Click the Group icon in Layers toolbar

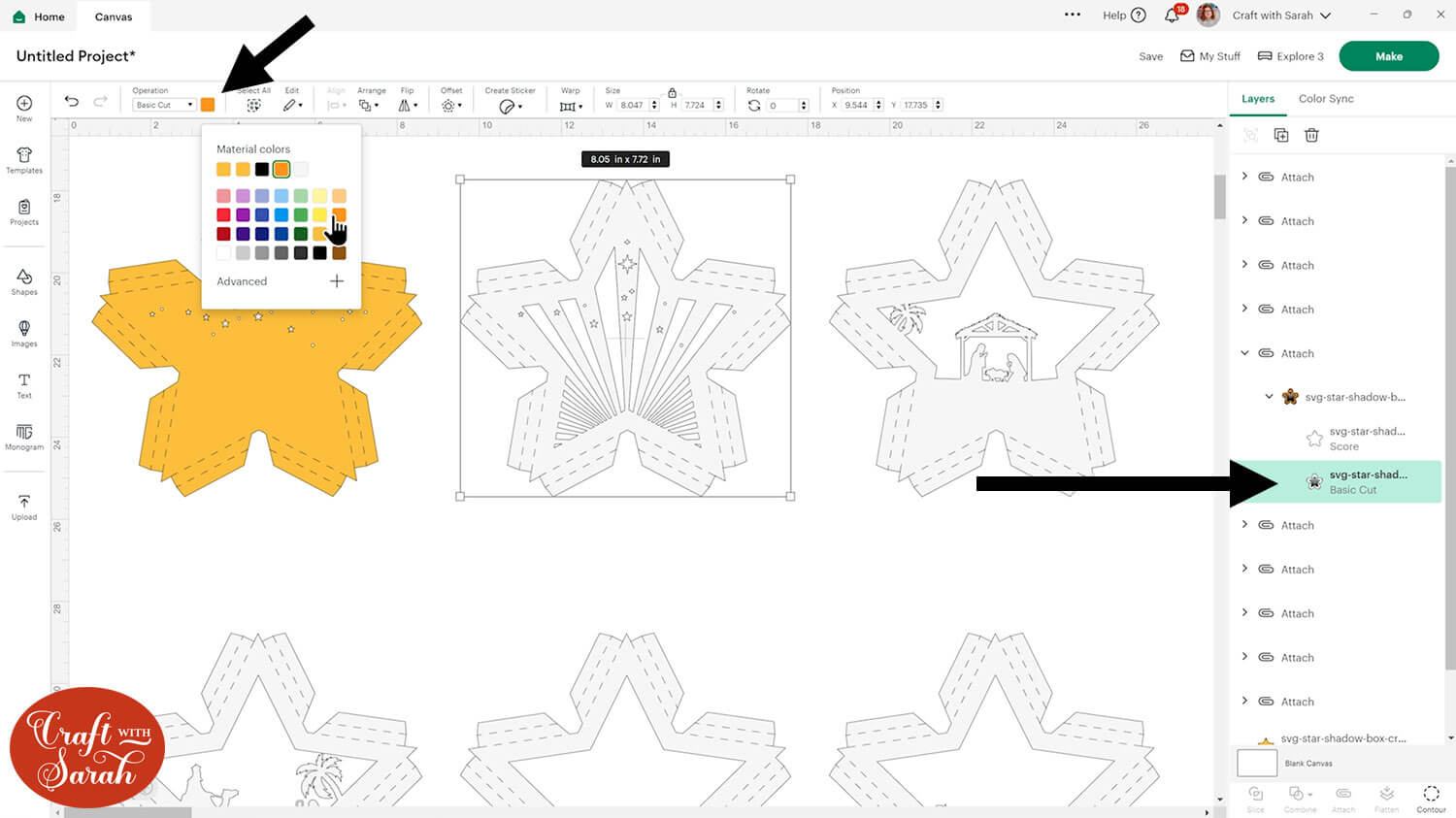coord(1251,135)
